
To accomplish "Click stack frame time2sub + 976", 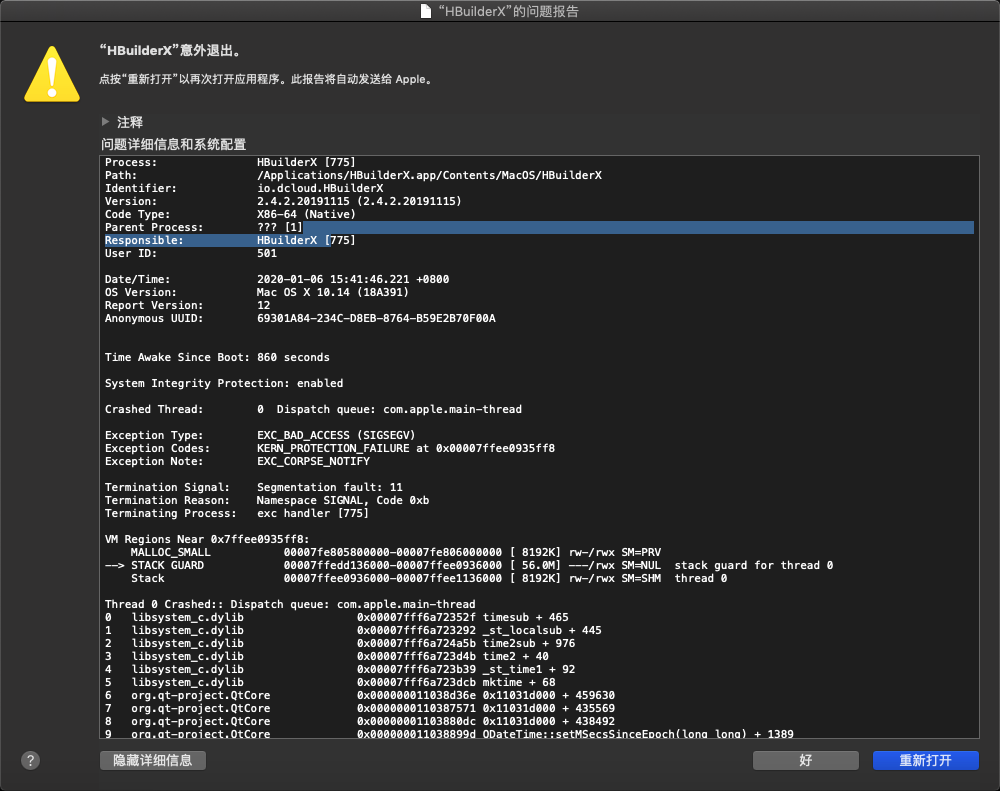I will click(529, 644).
